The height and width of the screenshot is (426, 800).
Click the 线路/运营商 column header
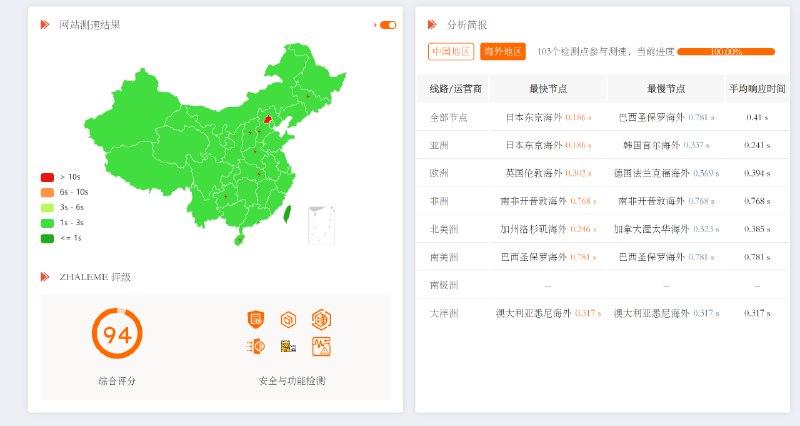455,89
